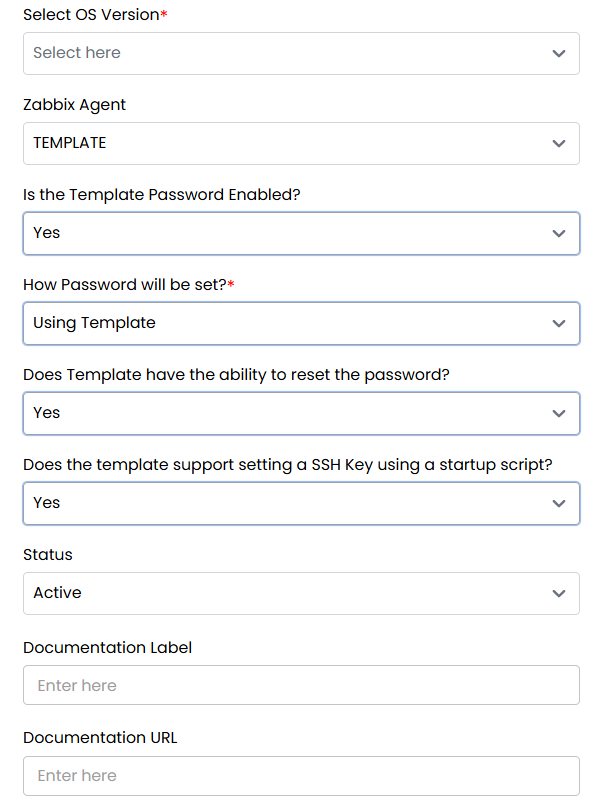Click the chevron on the password reset dropdown
611x809 pixels.
click(x=559, y=413)
